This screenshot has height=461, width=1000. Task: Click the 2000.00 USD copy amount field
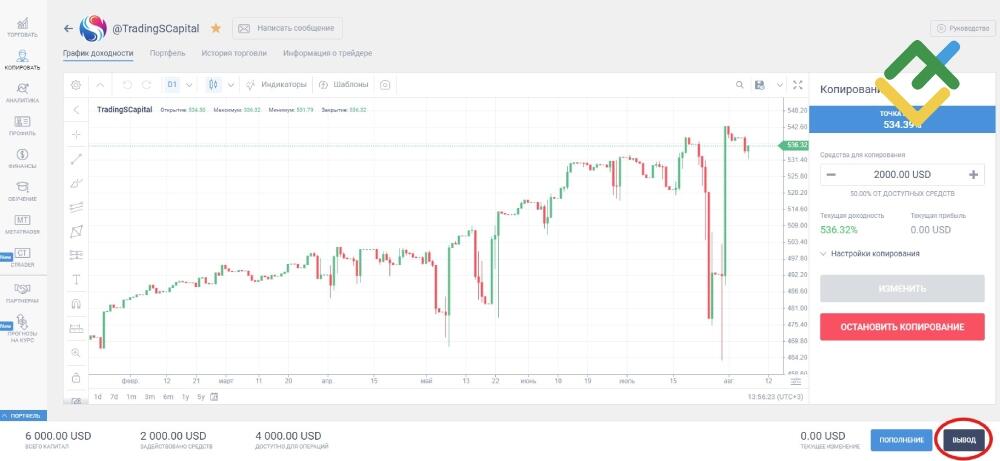click(x=902, y=175)
